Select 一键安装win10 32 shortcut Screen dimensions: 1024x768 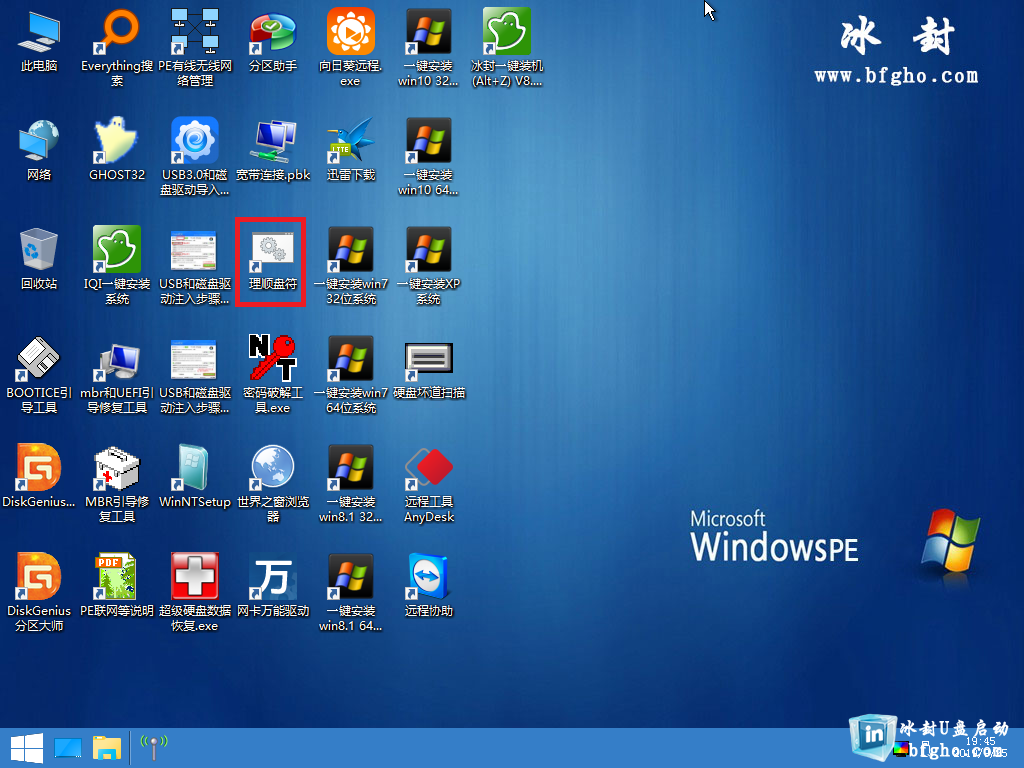(x=428, y=47)
